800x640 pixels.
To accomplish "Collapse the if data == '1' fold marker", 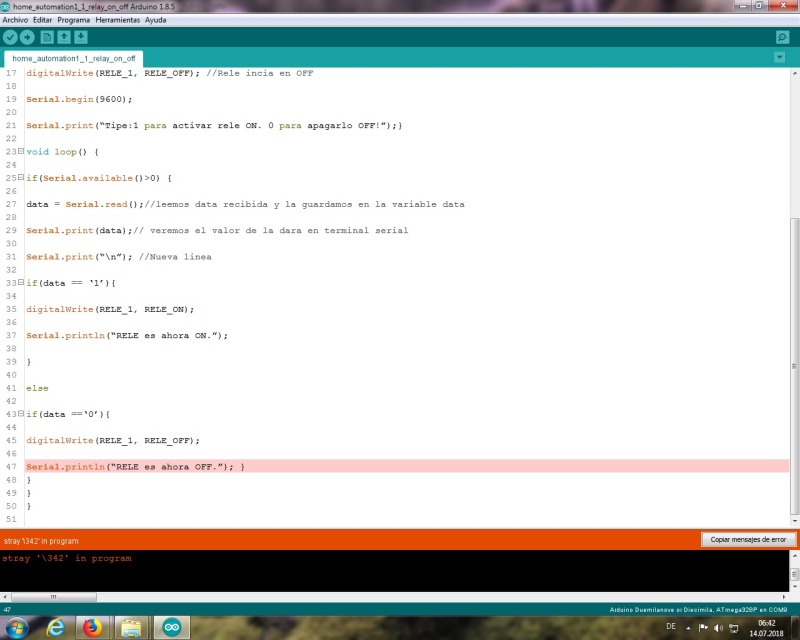I will pyautogui.click(x=21, y=282).
